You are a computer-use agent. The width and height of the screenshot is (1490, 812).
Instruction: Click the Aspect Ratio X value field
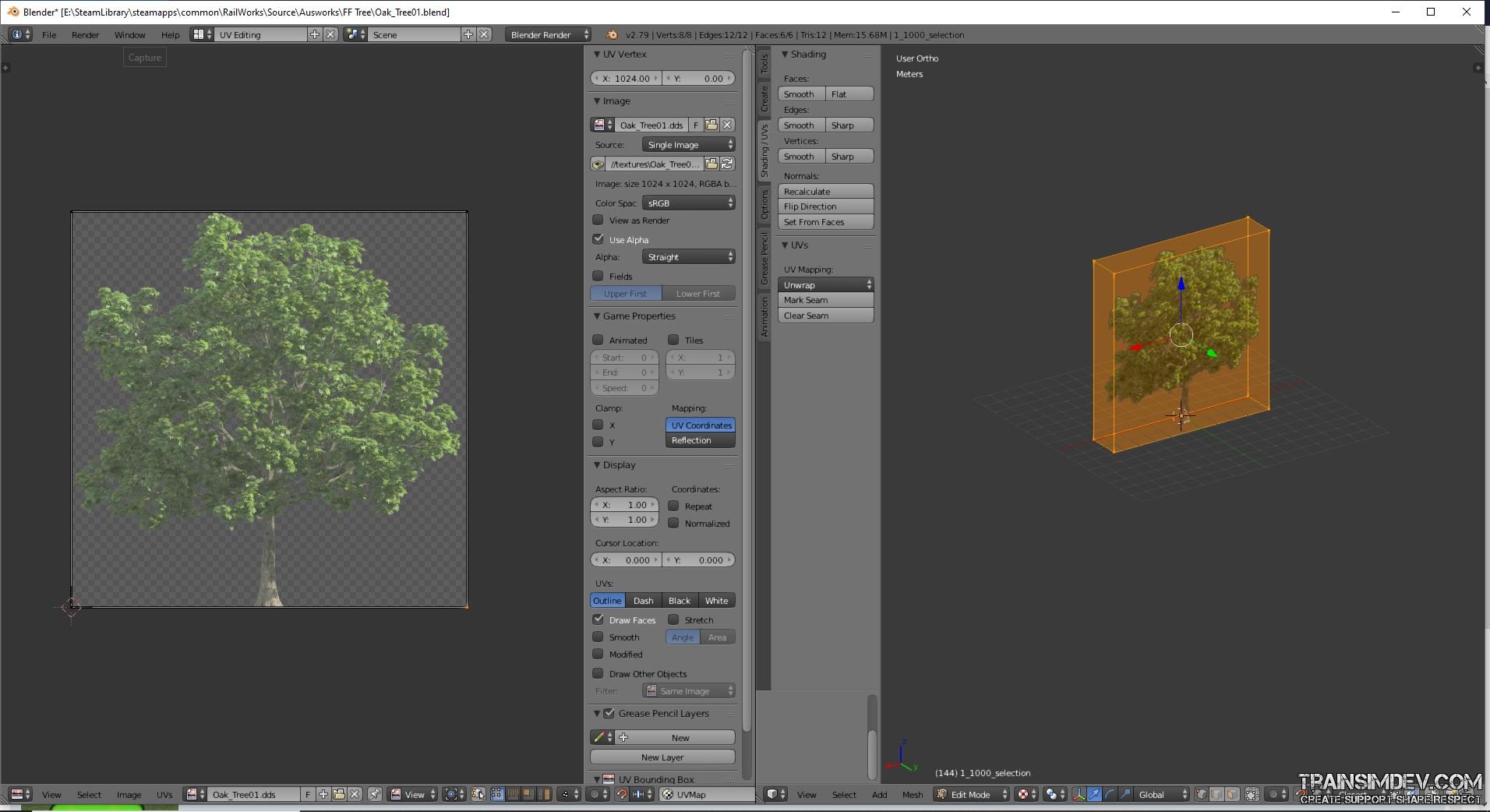tap(625, 505)
